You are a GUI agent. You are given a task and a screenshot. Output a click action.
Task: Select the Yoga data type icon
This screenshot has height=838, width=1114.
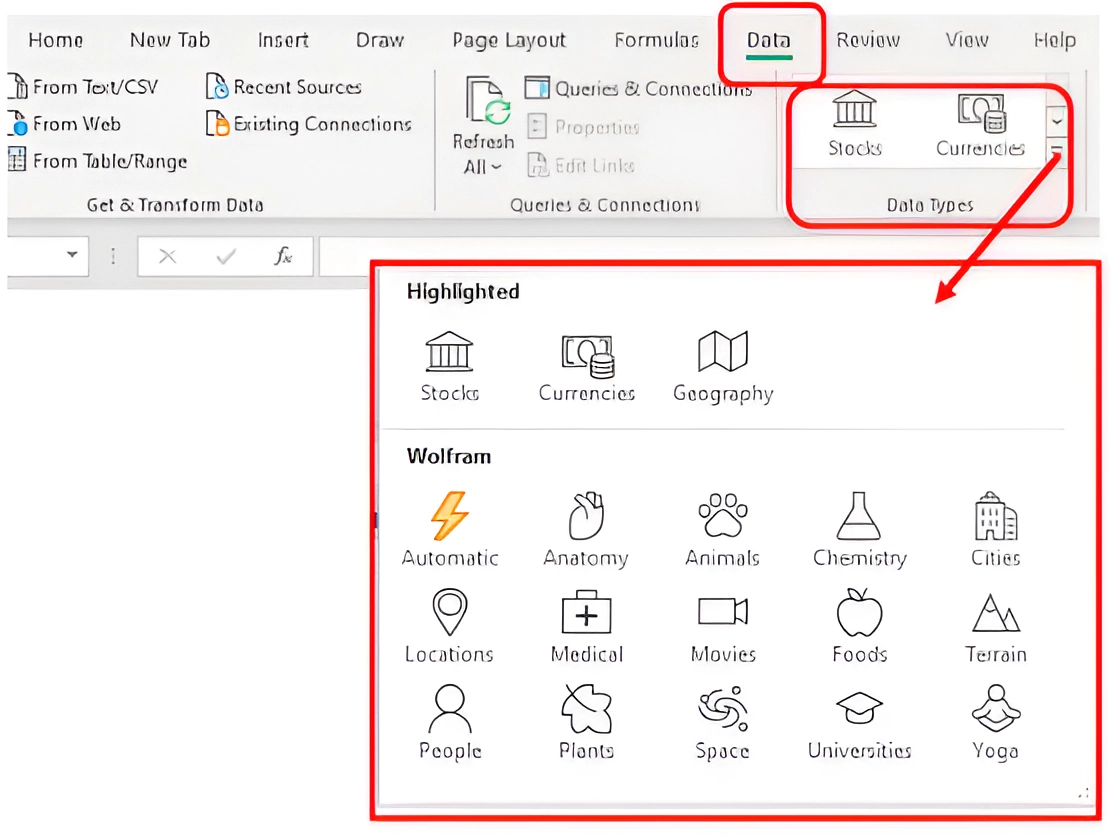[994, 720]
